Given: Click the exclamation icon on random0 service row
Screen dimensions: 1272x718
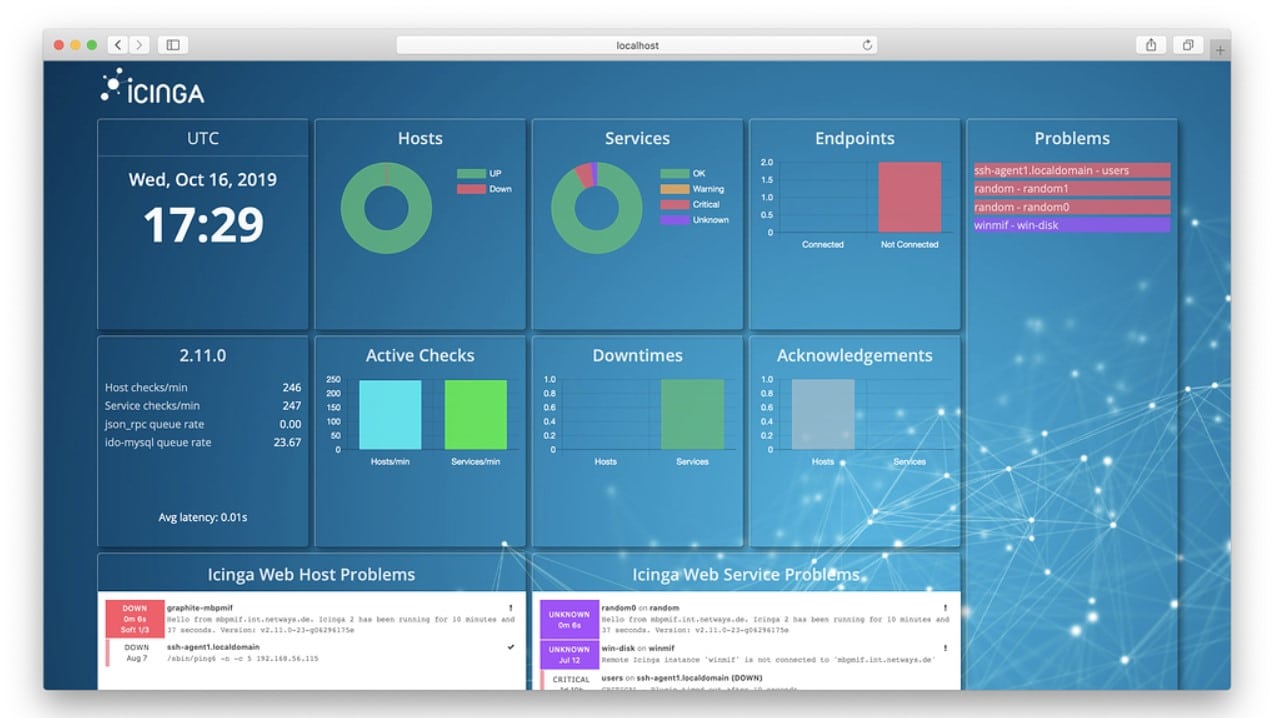Looking at the screenshot, I should pos(944,607).
